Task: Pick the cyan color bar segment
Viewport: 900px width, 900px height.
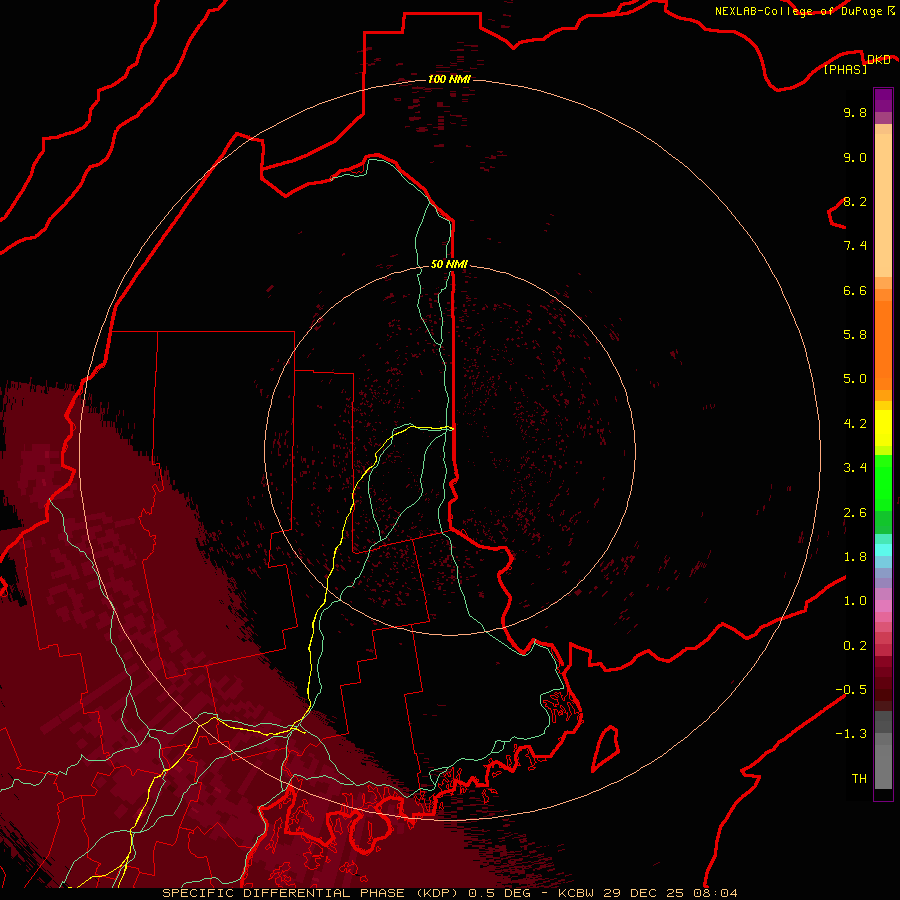Action: 883,550
